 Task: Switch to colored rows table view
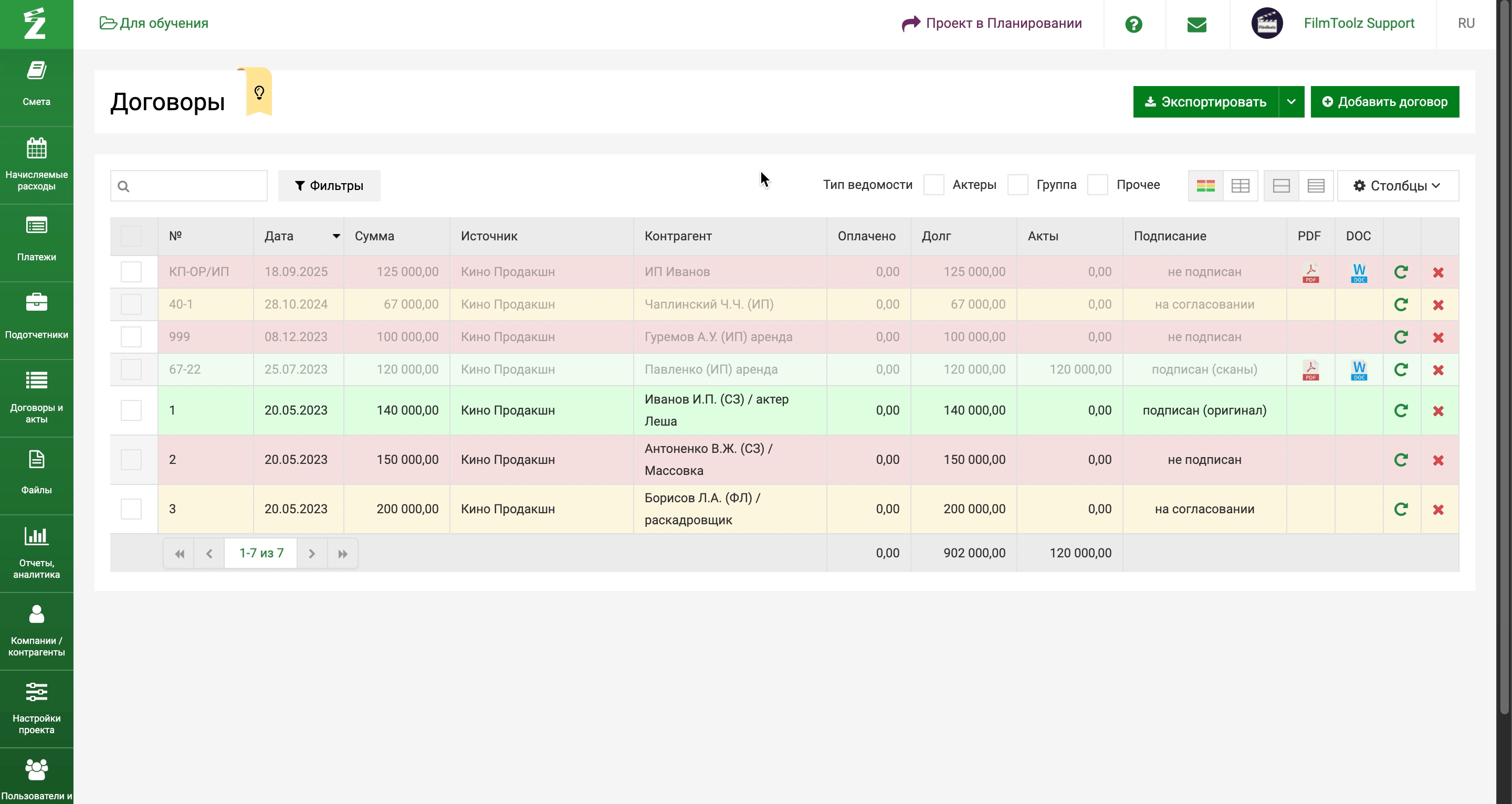point(1205,186)
